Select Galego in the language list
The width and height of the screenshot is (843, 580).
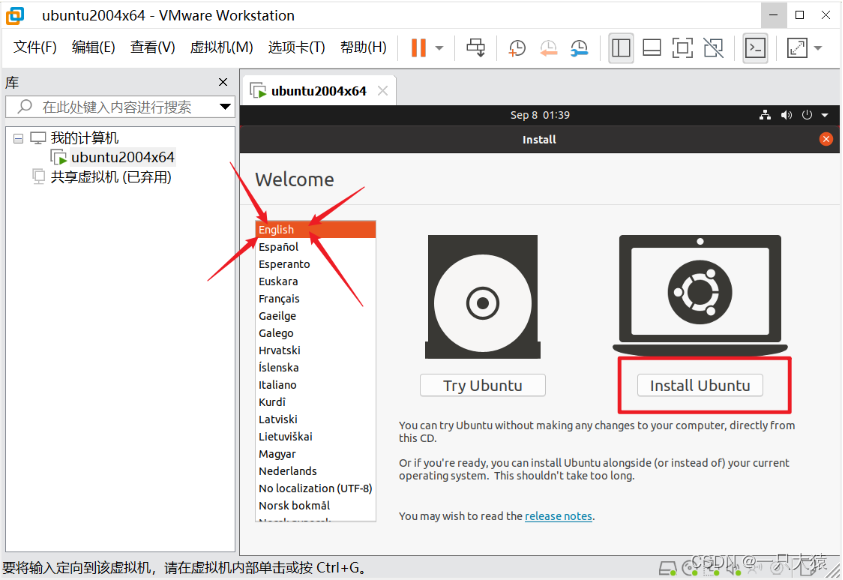(316, 333)
